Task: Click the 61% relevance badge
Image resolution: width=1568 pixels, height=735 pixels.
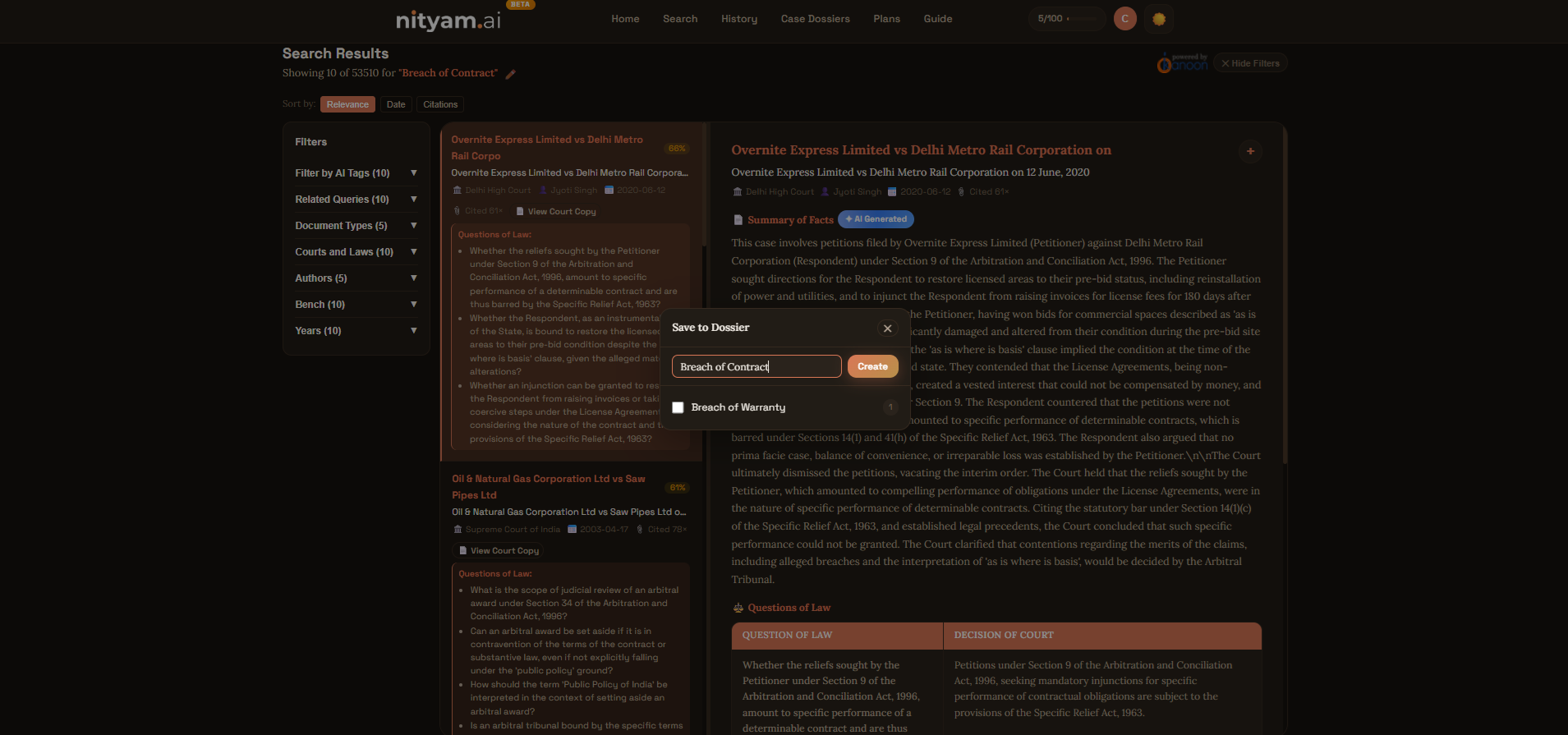Action: click(678, 488)
